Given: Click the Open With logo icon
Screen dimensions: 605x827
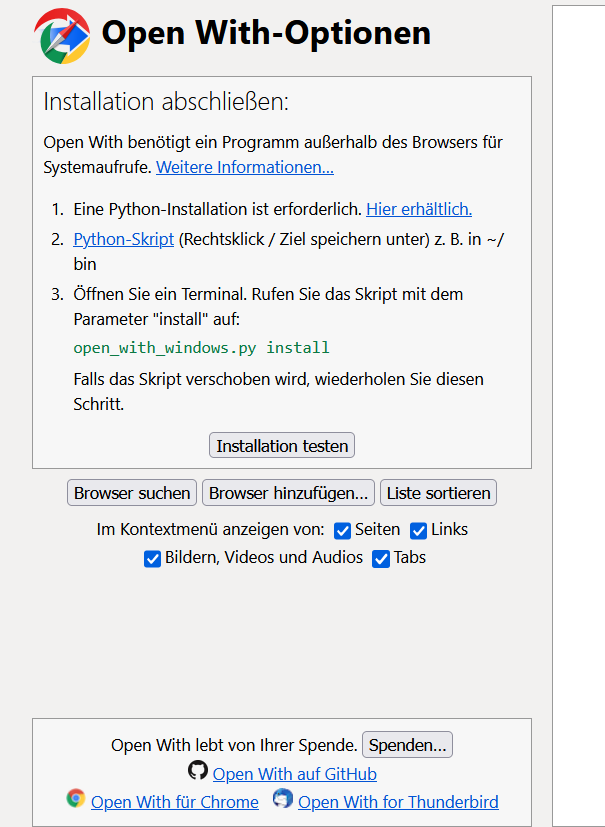Looking at the screenshot, I should point(62,35).
